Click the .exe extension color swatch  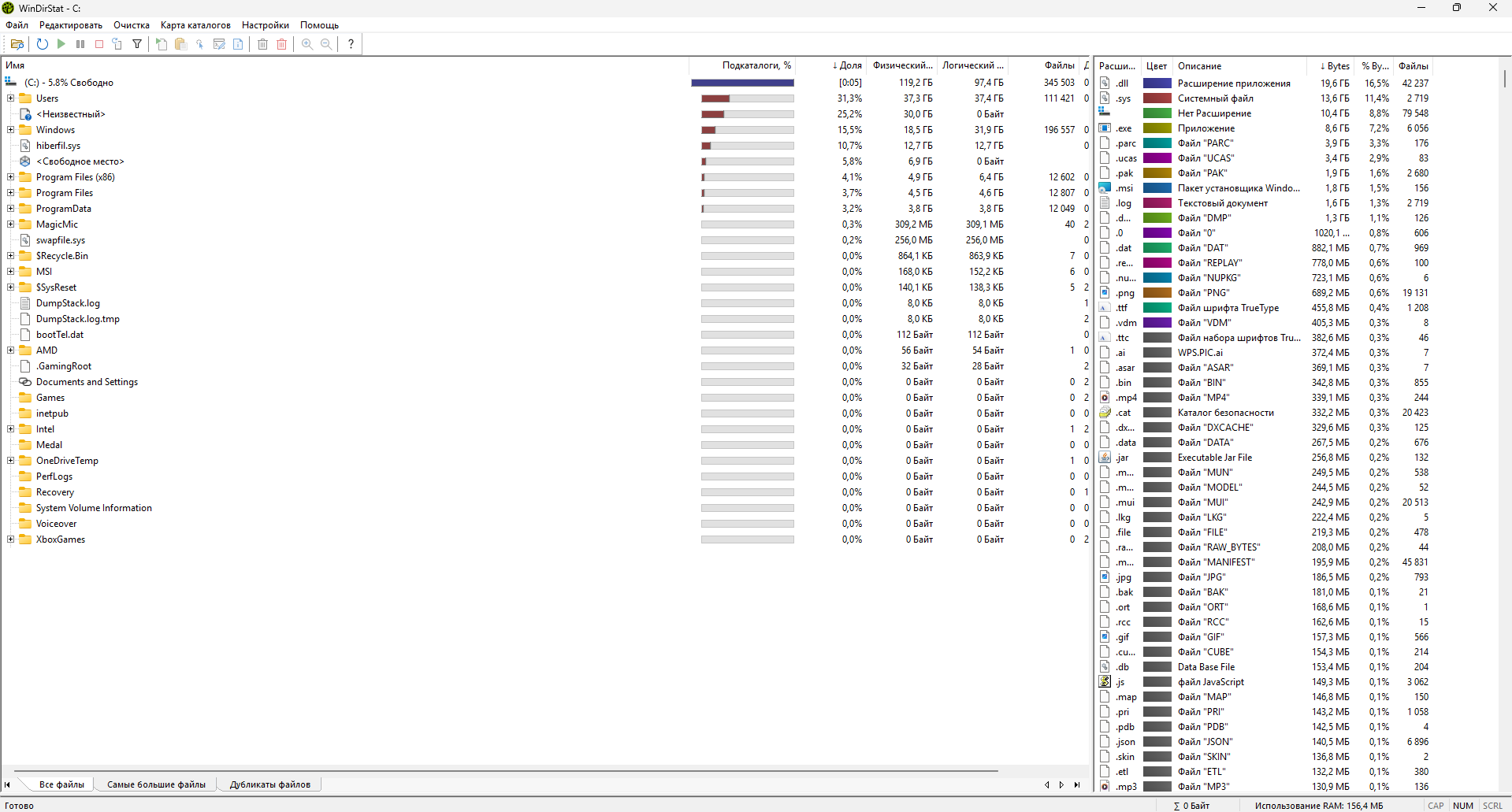coord(1157,128)
